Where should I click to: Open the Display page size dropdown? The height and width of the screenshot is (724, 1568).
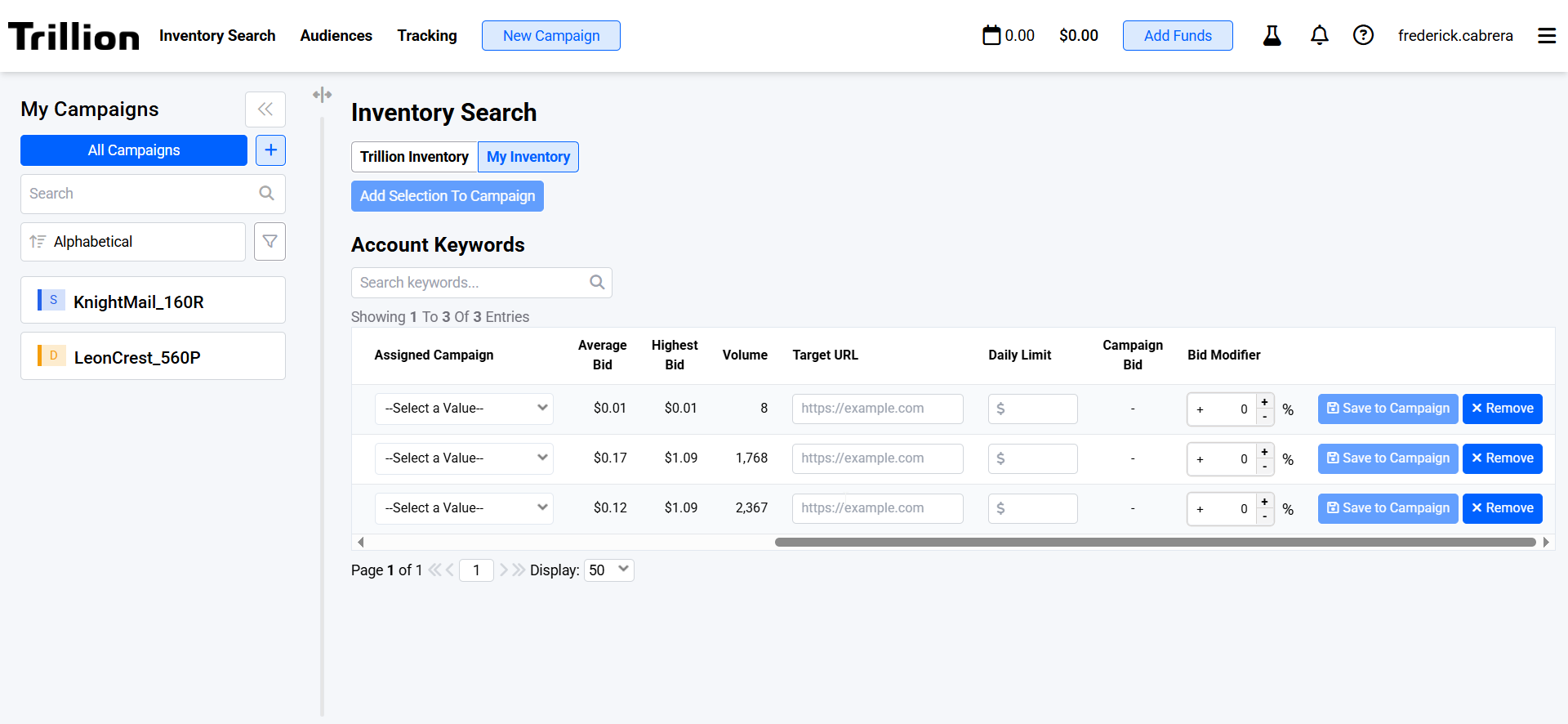pyautogui.click(x=609, y=570)
